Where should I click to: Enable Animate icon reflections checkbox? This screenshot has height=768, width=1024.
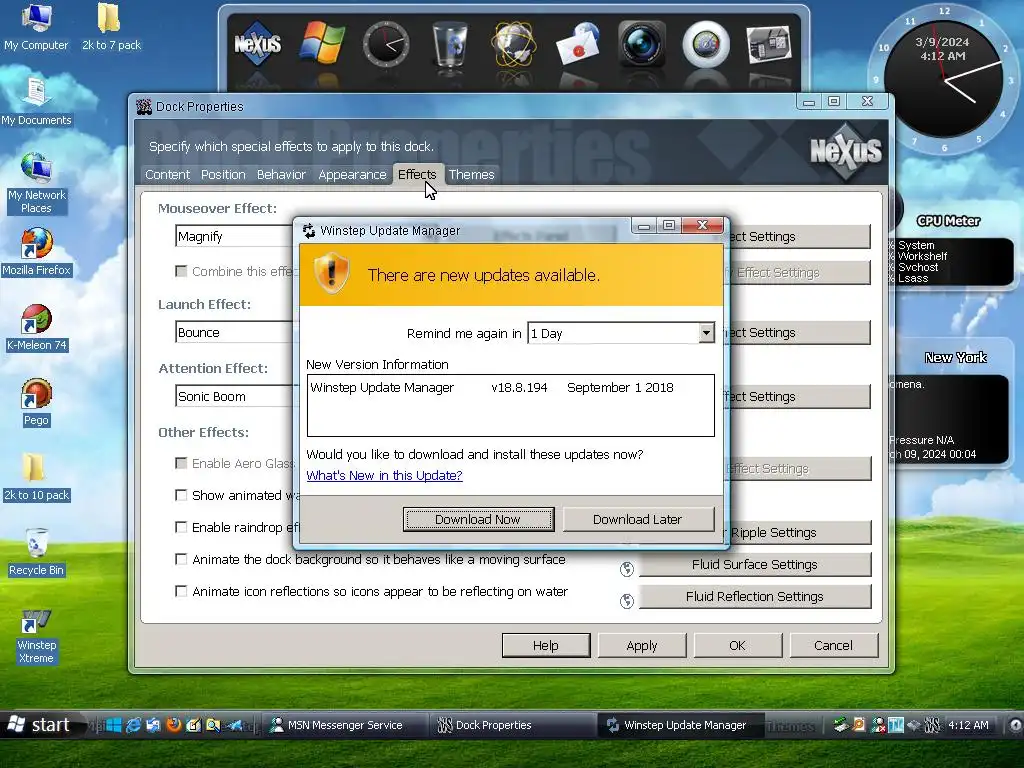click(x=182, y=591)
